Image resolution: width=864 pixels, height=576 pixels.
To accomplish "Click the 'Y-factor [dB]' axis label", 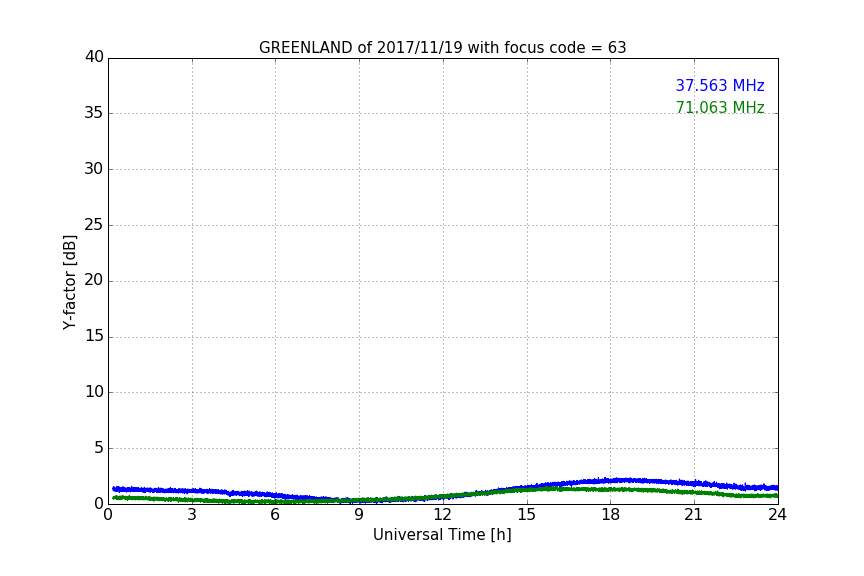I will [x=69, y=282].
